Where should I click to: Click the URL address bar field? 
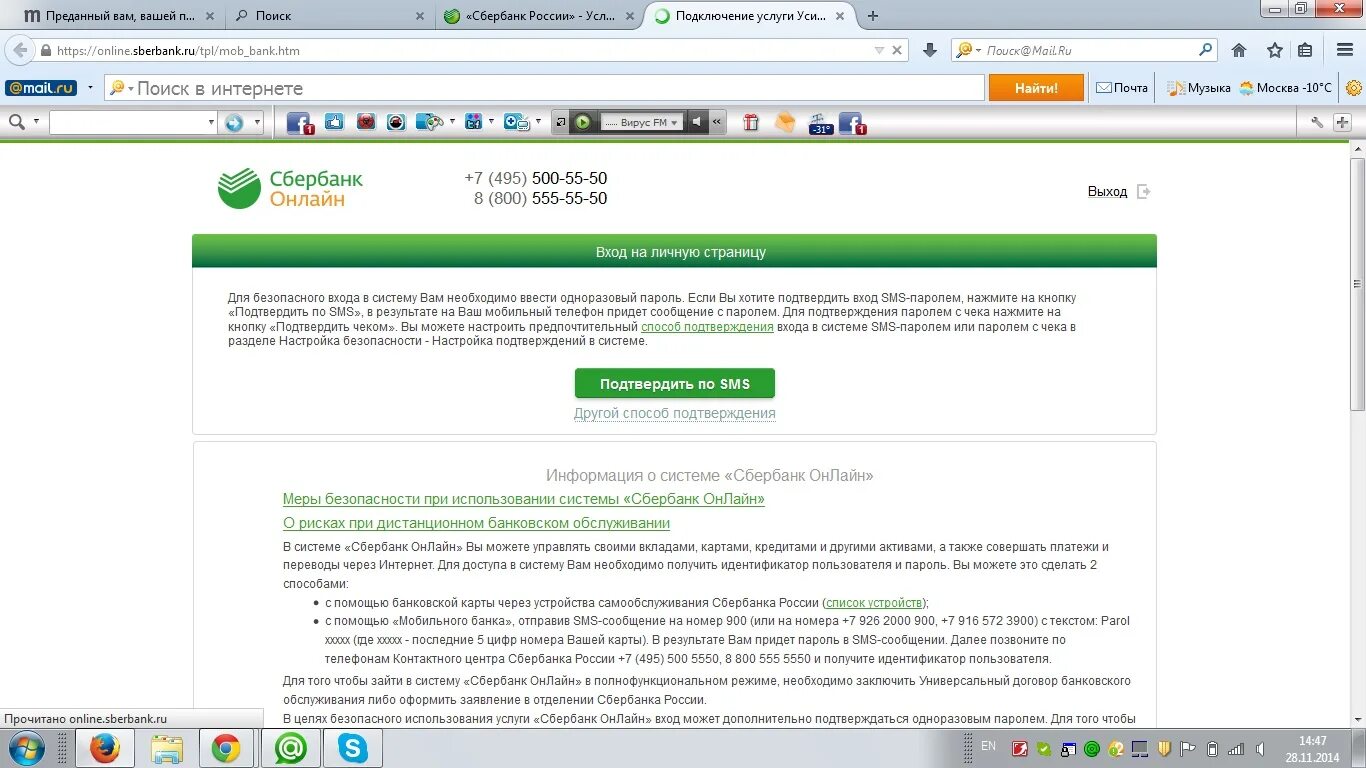(x=460, y=50)
